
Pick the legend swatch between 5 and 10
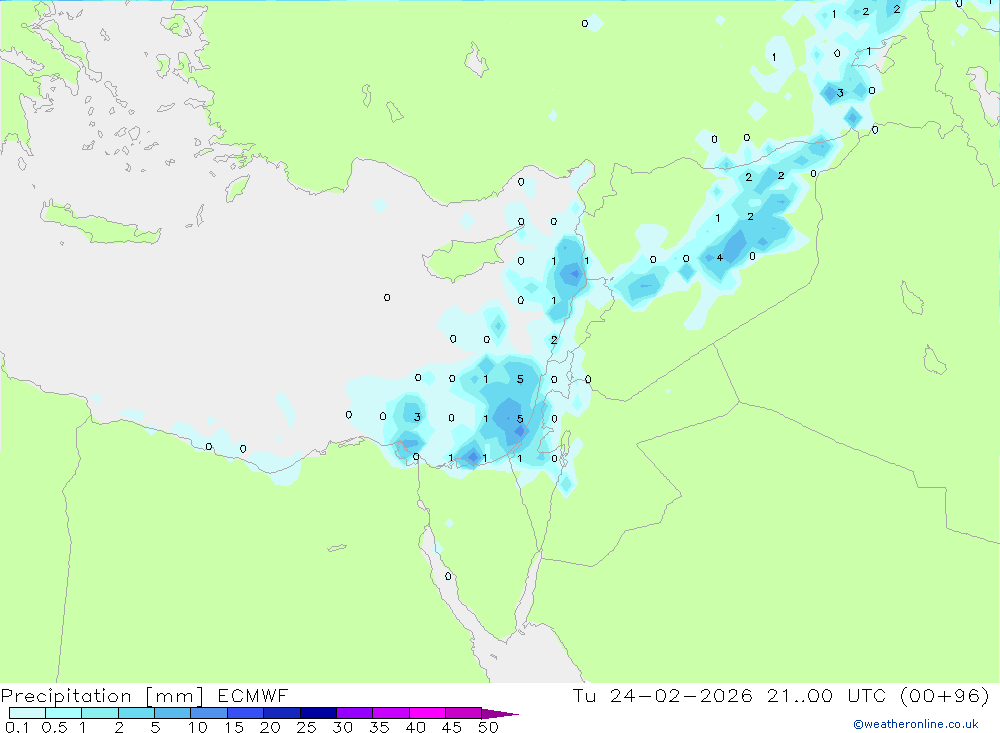pos(173,713)
